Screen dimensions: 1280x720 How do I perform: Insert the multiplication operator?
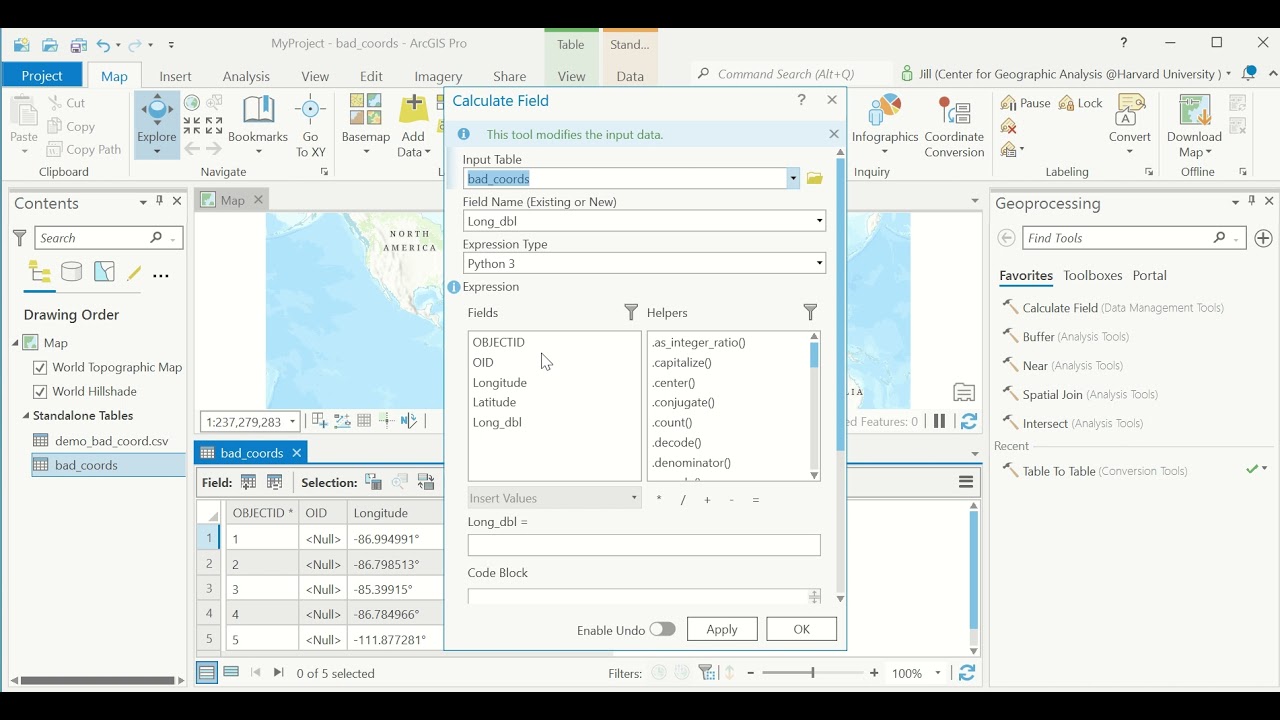pyautogui.click(x=659, y=499)
